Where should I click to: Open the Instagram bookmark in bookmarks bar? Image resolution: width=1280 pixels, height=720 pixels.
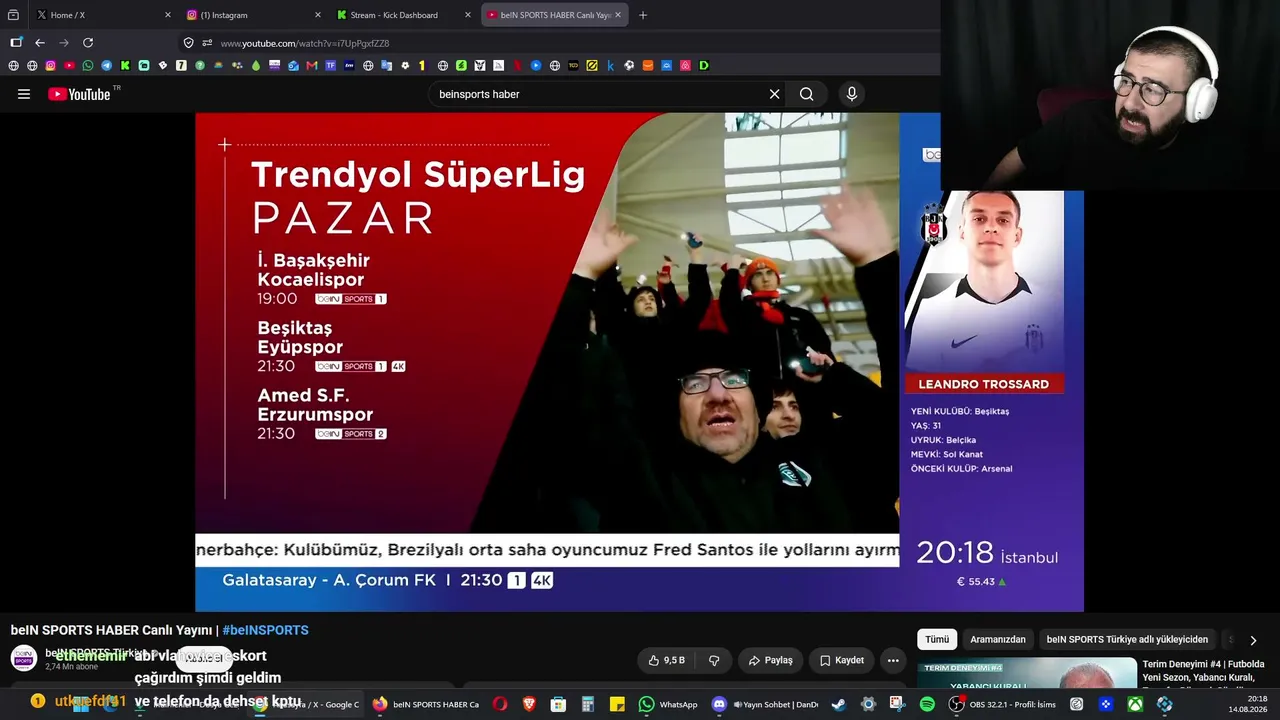pos(51,66)
